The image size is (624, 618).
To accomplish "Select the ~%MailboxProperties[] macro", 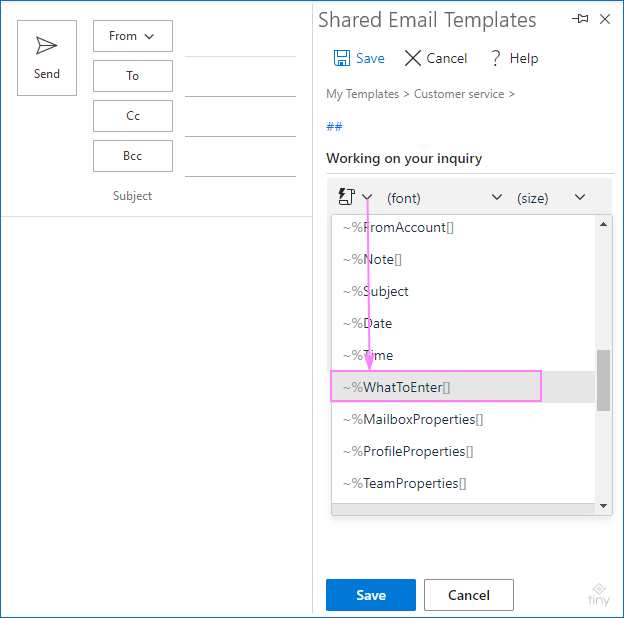I will pyautogui.click(x=463, y=419).
